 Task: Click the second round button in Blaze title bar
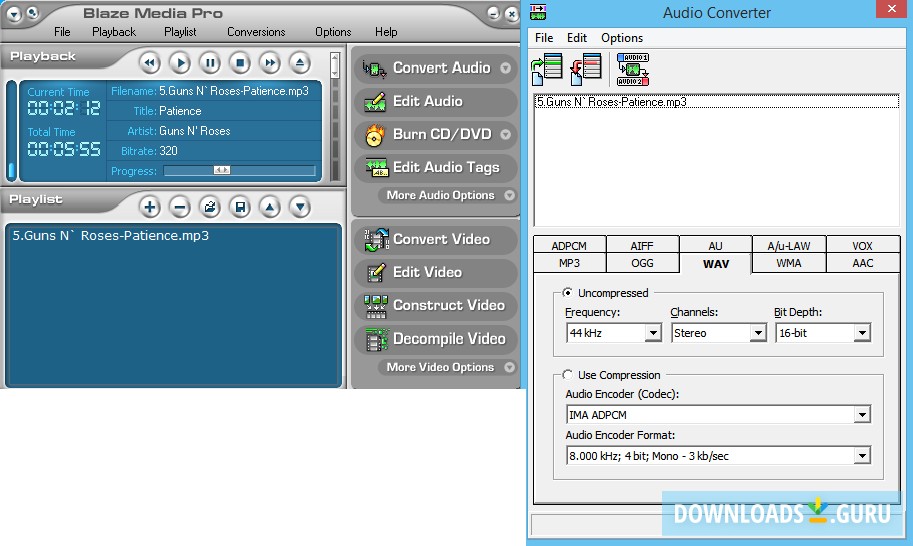tap(33, 12)
